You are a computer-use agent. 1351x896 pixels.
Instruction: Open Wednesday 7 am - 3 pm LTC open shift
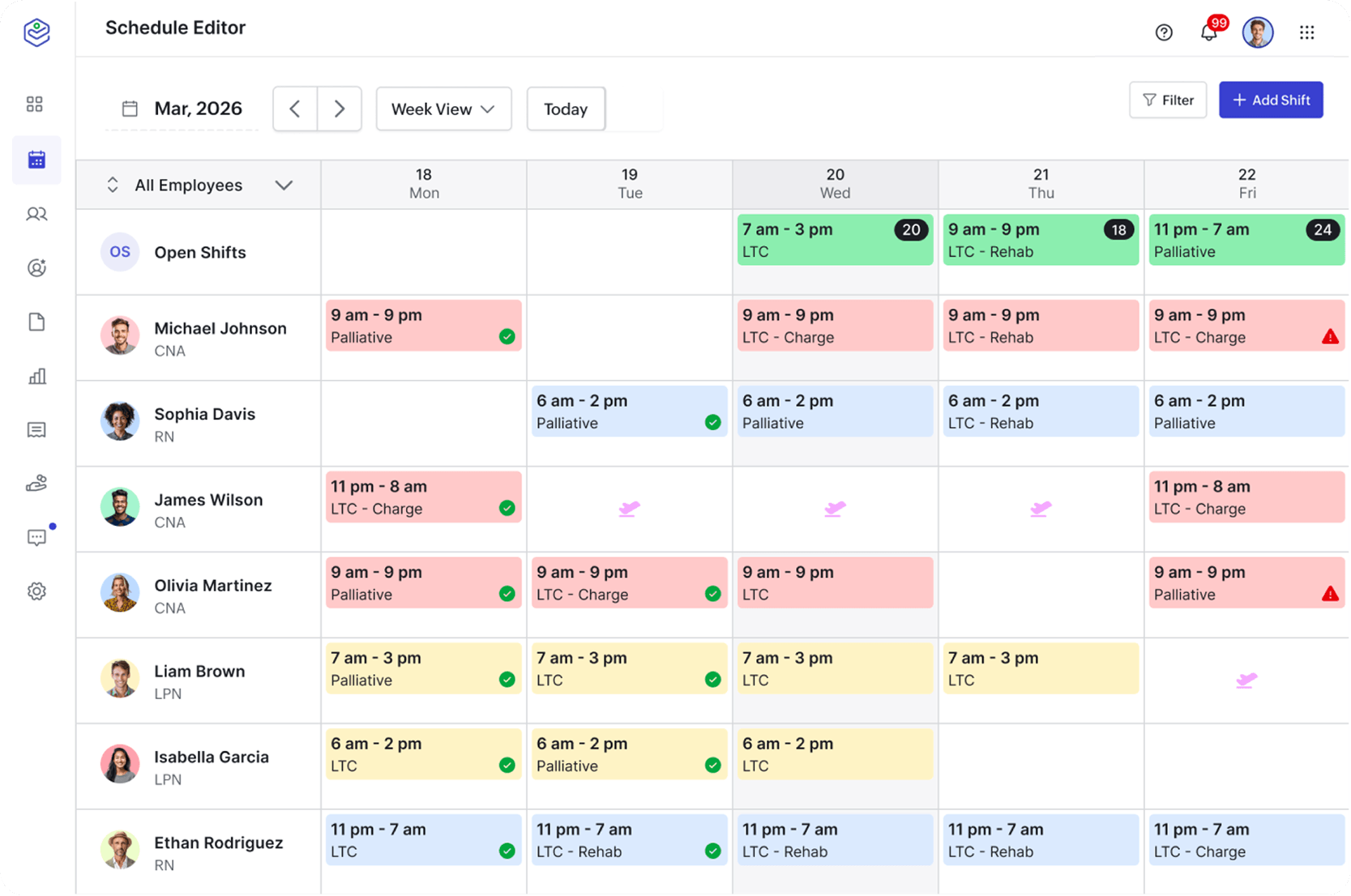pyautogui.click(x=836, y=240)
